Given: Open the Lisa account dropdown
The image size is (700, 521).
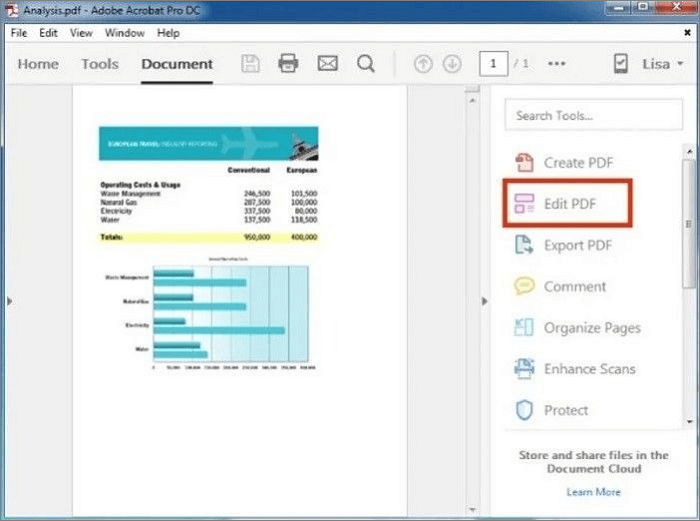Looking at the screenshot, I should pyautogui.click(x=662, y=64).
